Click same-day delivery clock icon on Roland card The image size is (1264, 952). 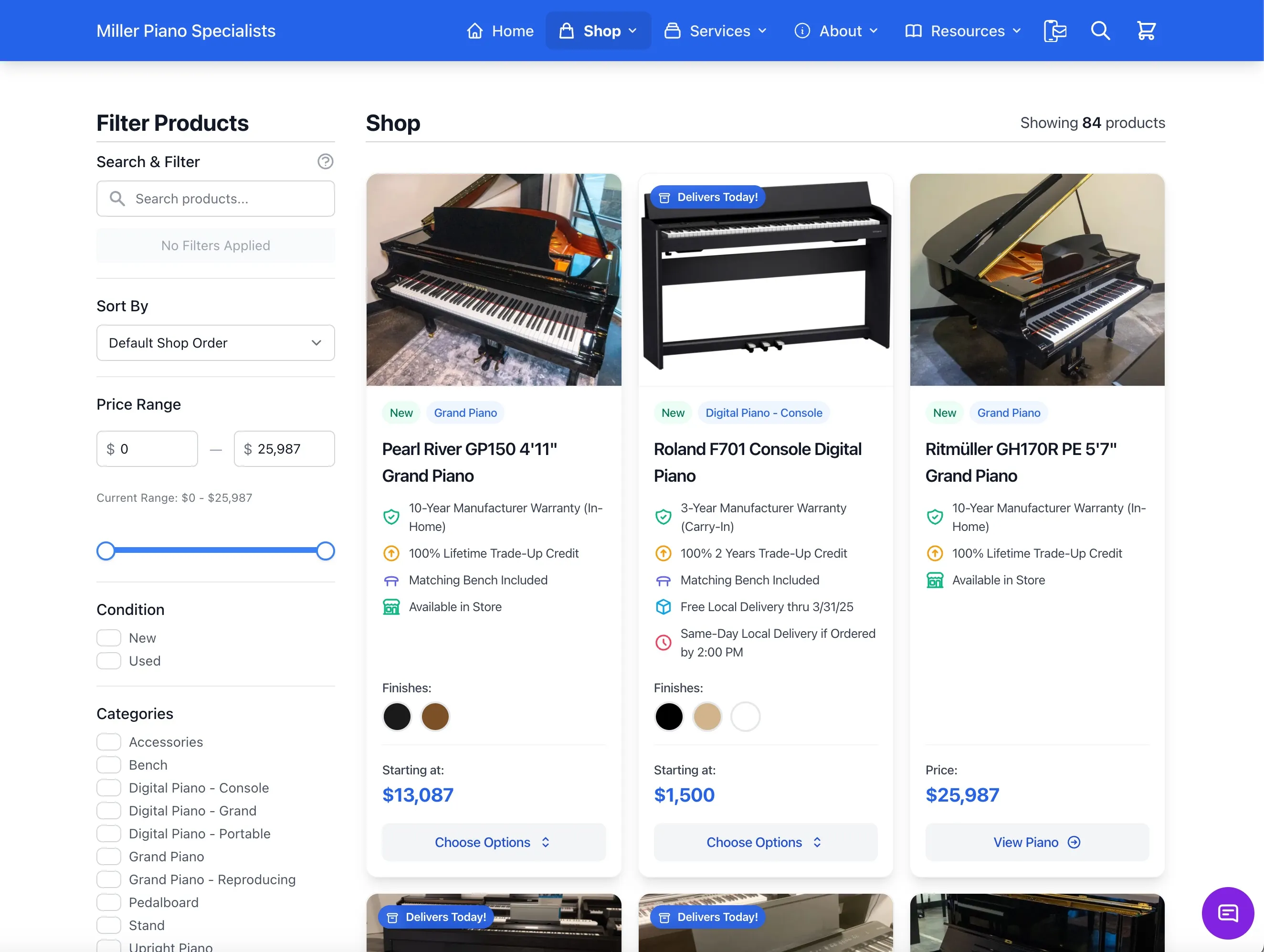point(663,643)
